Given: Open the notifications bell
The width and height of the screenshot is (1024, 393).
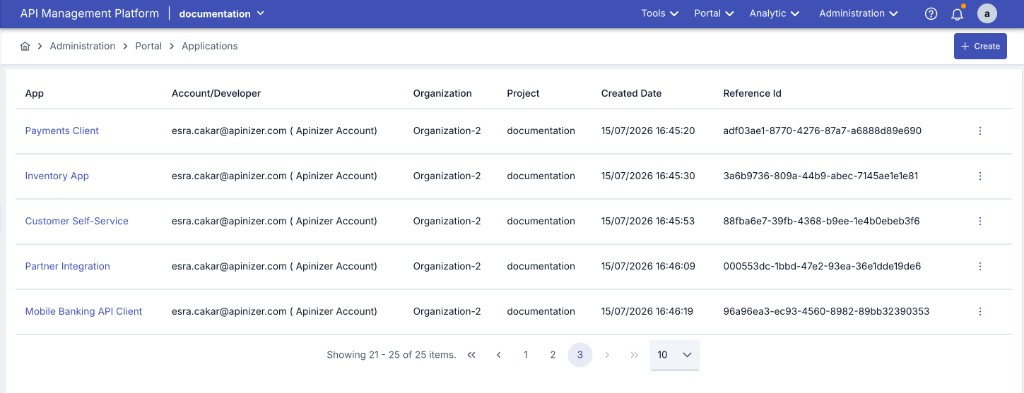Looking at the screenshot, I should click(x=957, y=14).
